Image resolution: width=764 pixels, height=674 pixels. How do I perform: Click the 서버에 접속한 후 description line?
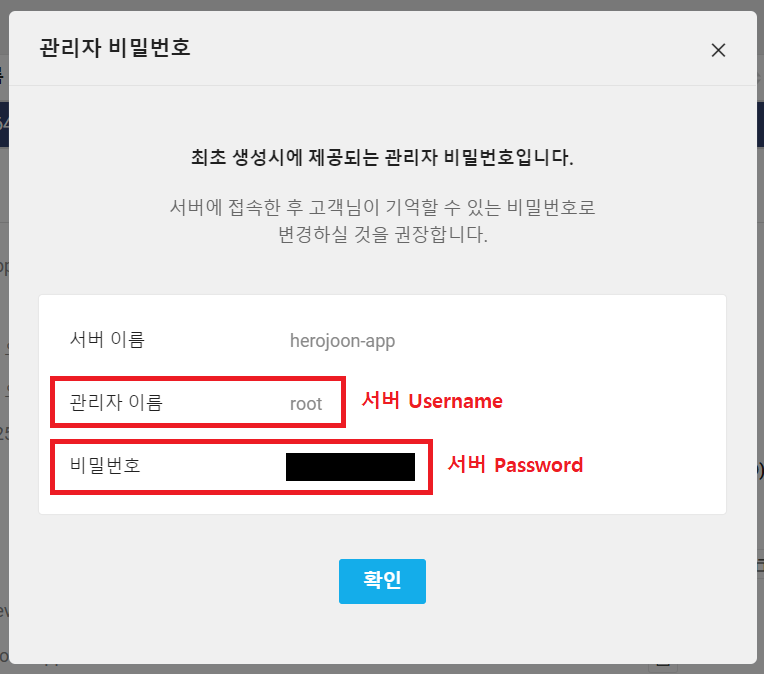pyautogui.click(x=382, y=207)
